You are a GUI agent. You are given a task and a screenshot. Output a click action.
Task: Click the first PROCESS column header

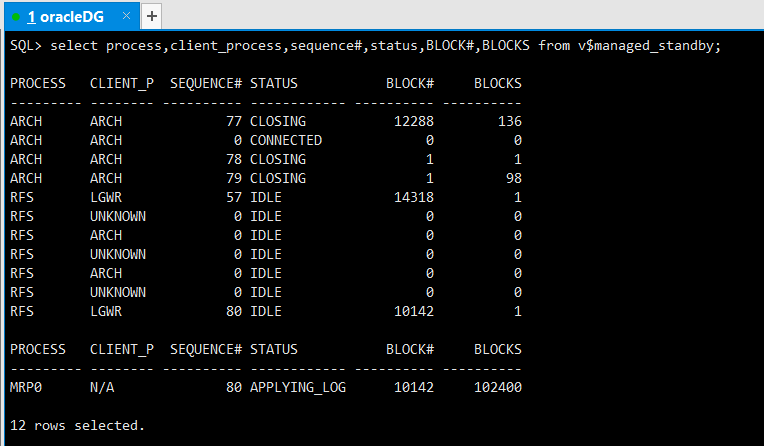(x=38, y=83)
